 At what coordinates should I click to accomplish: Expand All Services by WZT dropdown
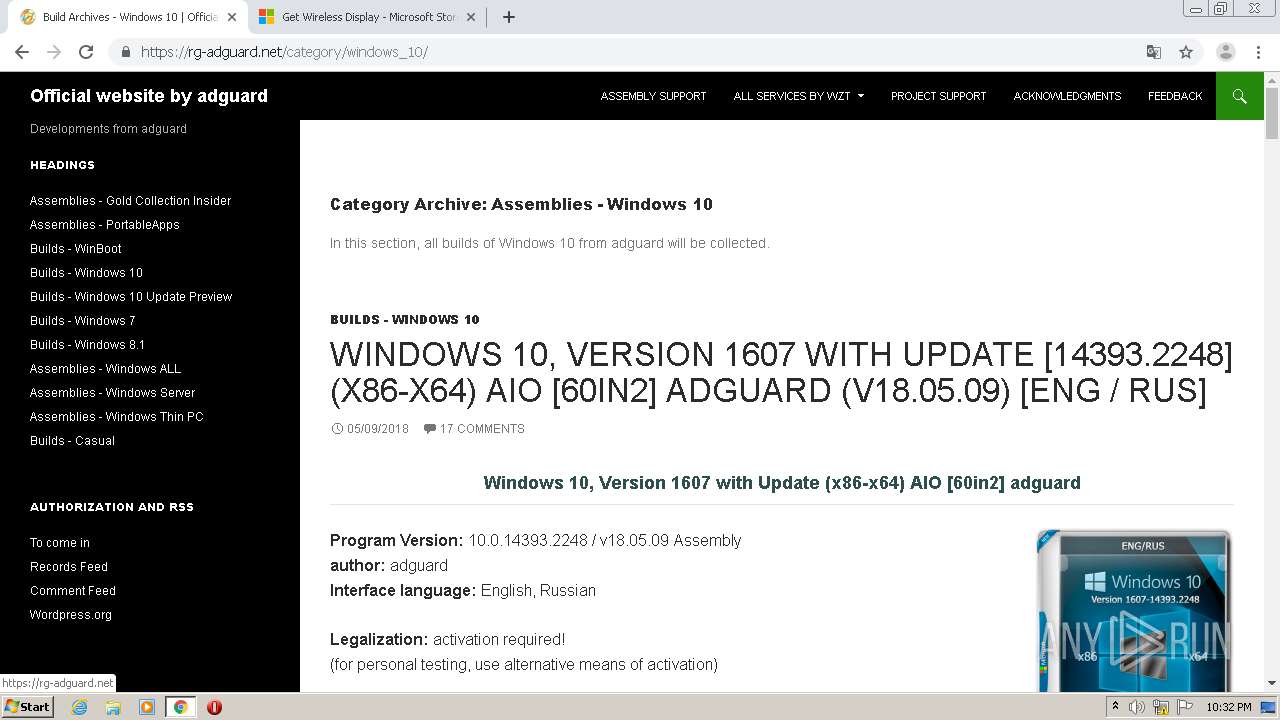coord(798,96)
